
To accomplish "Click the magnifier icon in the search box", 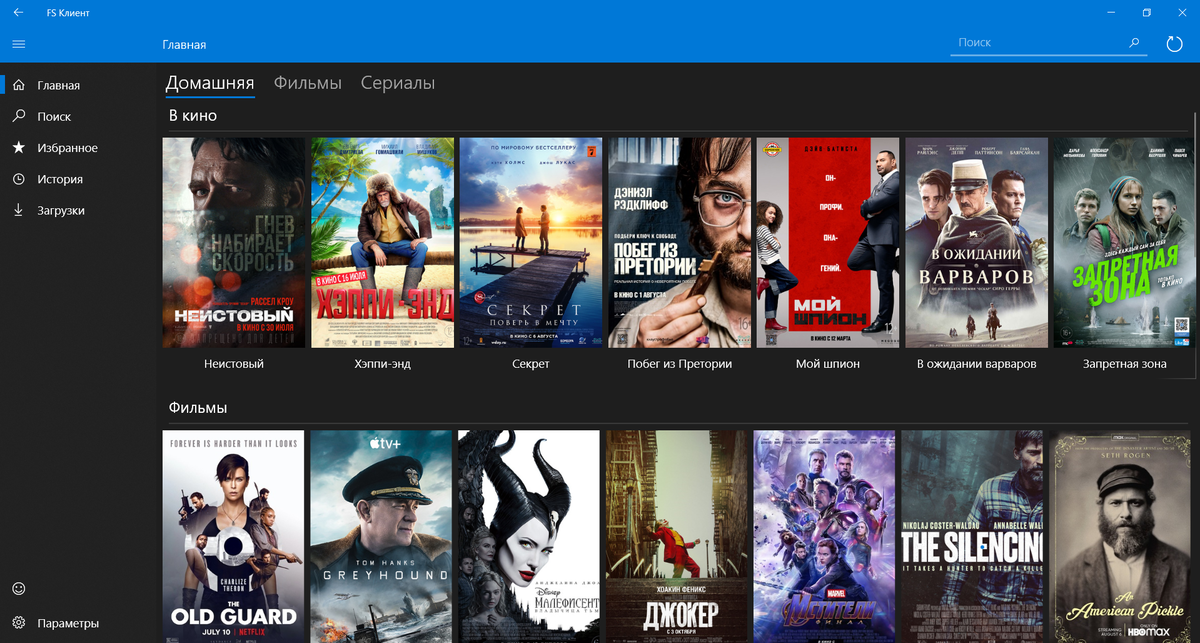I will tap(1134, 43).
